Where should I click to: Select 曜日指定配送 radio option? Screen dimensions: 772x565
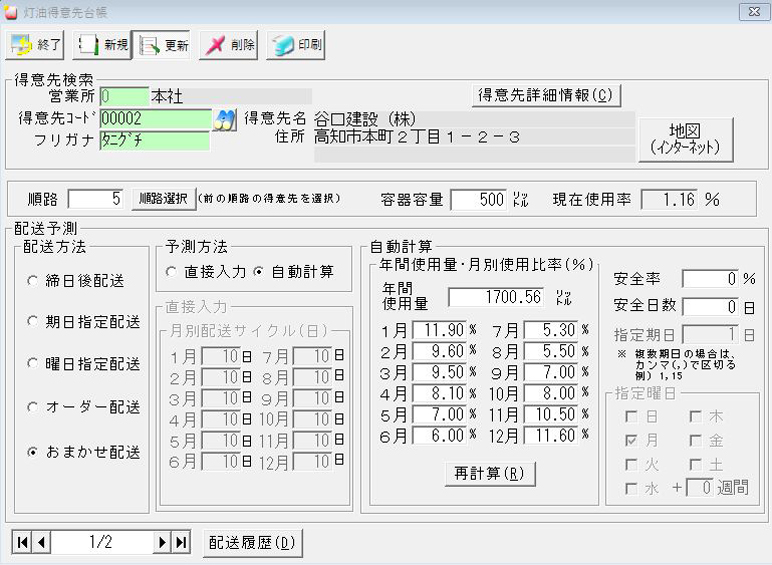point(34,365)
